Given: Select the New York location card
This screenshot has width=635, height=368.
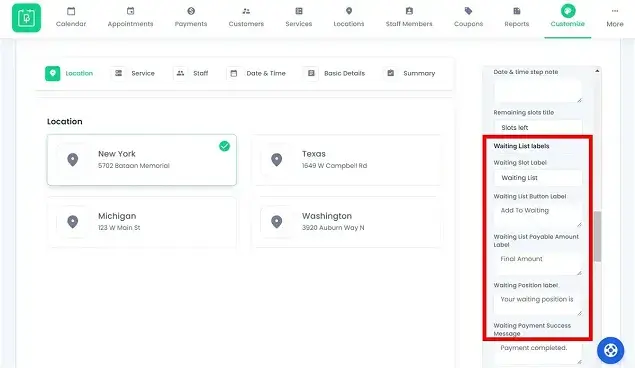Looking at the screenshot, I should [x=142, y=160].
